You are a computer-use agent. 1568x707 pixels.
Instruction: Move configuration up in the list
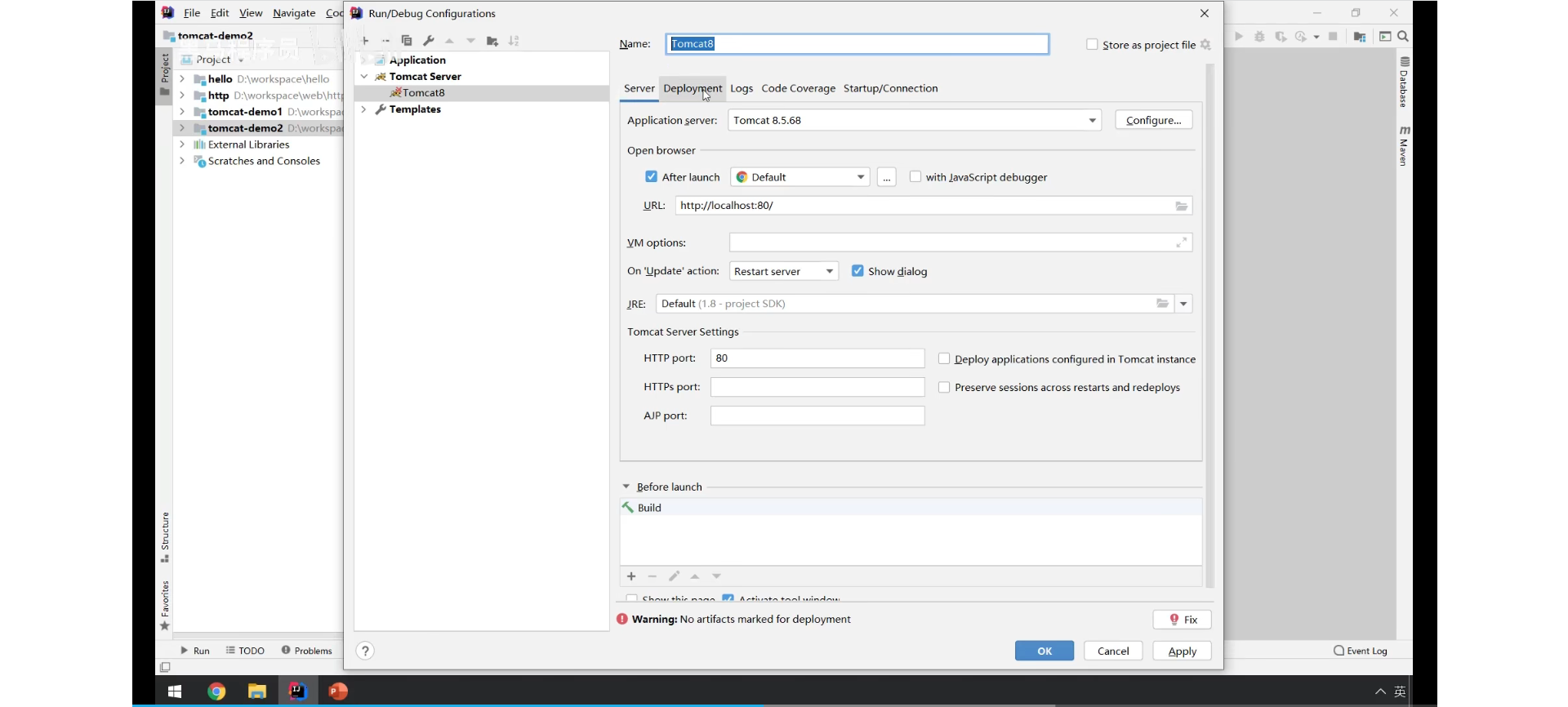[x=449, y=41]
